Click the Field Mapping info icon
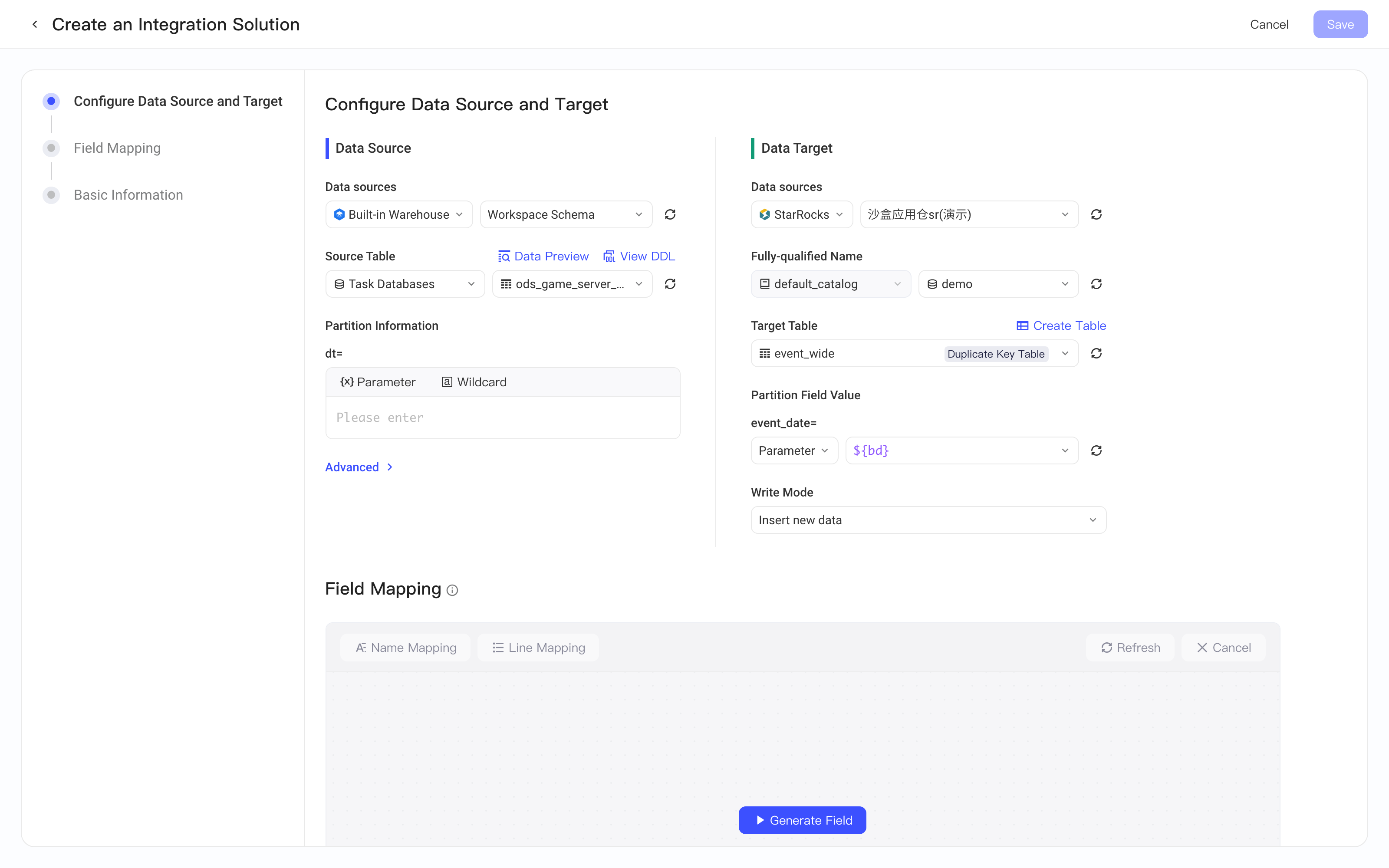1389x868 pixels. pos(452,590)
